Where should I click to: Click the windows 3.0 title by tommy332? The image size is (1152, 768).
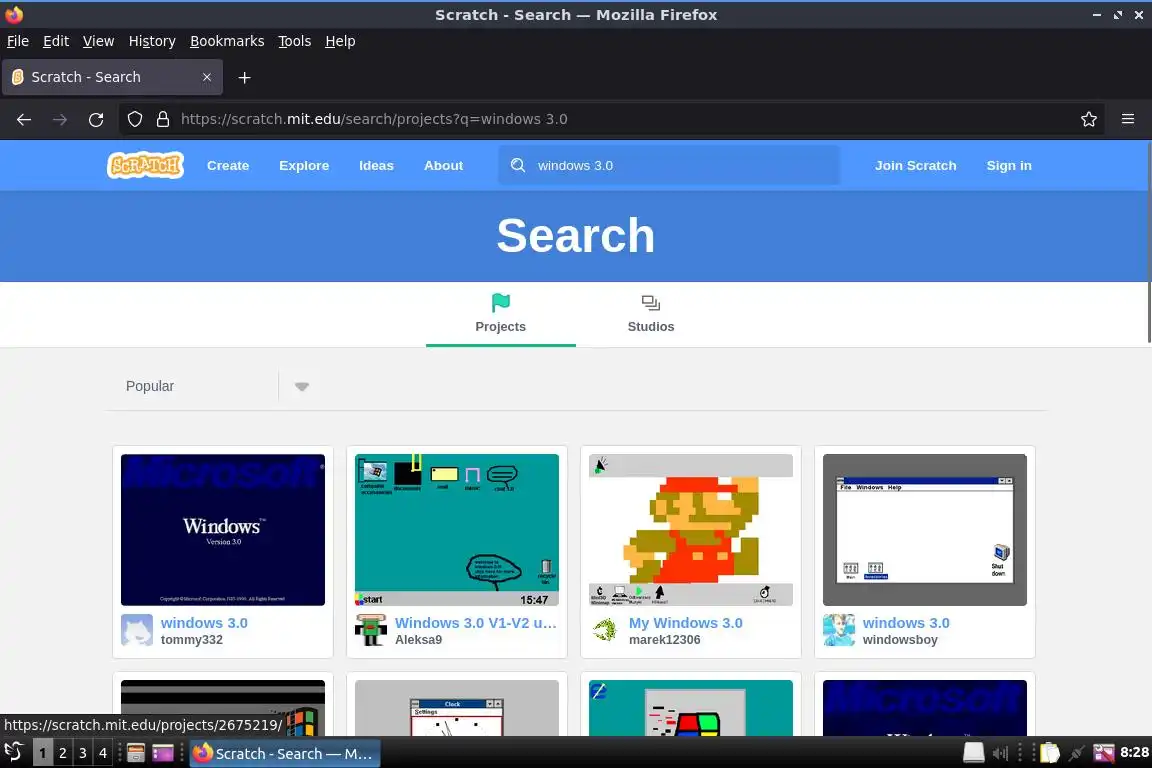pyautogui.click(x=204, y=622)
